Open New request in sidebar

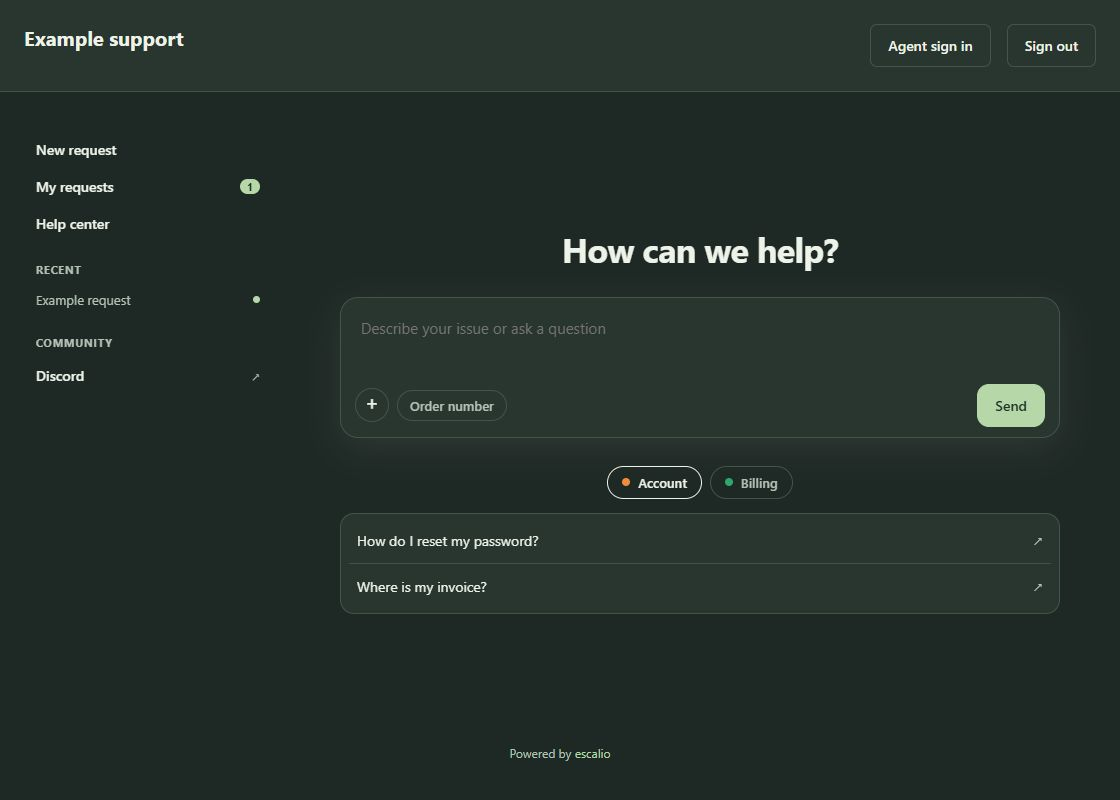[148, 150]
